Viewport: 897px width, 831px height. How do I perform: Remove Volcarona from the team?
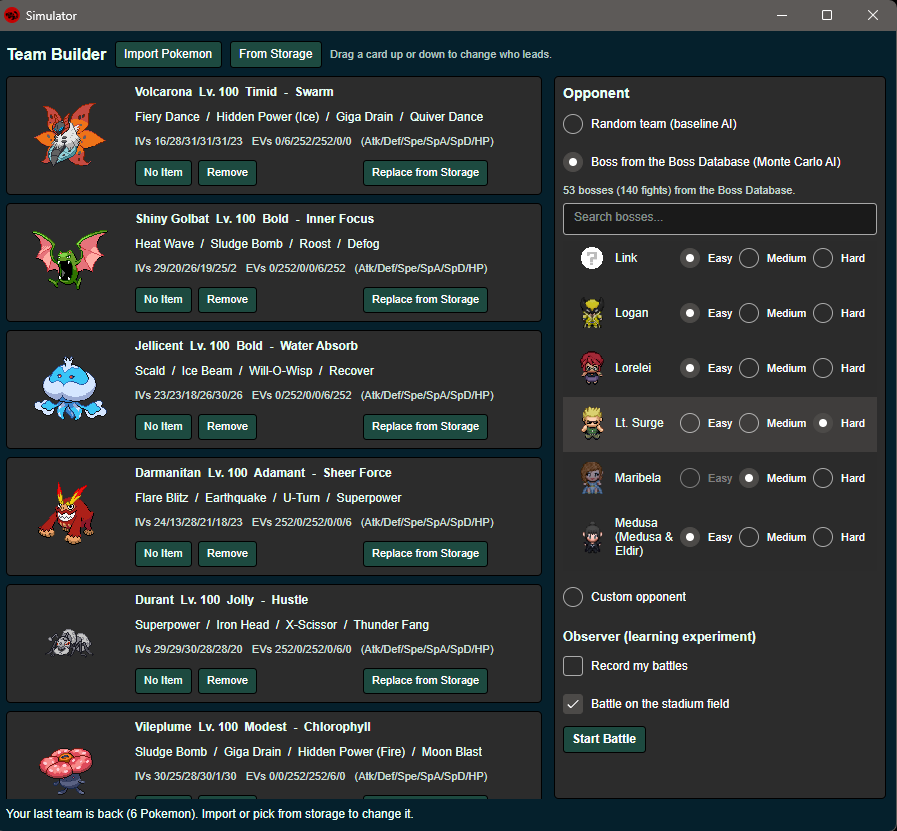(227, 173)
